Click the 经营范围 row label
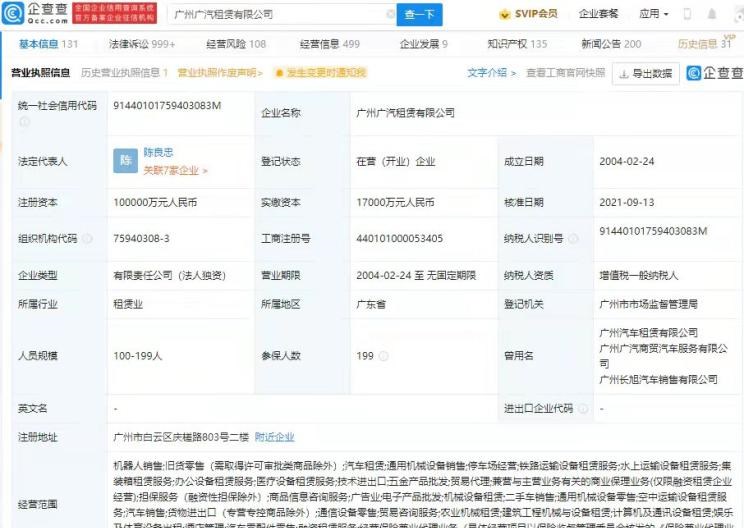The image size is (744, 528). pos(37,504)
